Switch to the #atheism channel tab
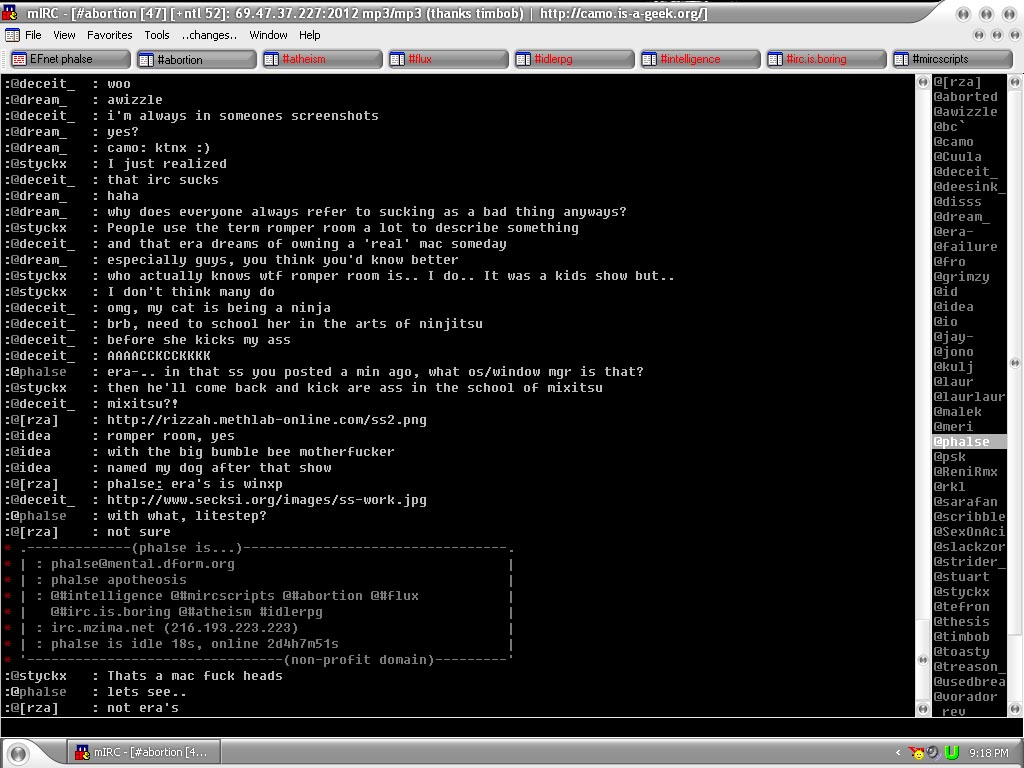Screen dimensions: 1024x768 point(322,59)
